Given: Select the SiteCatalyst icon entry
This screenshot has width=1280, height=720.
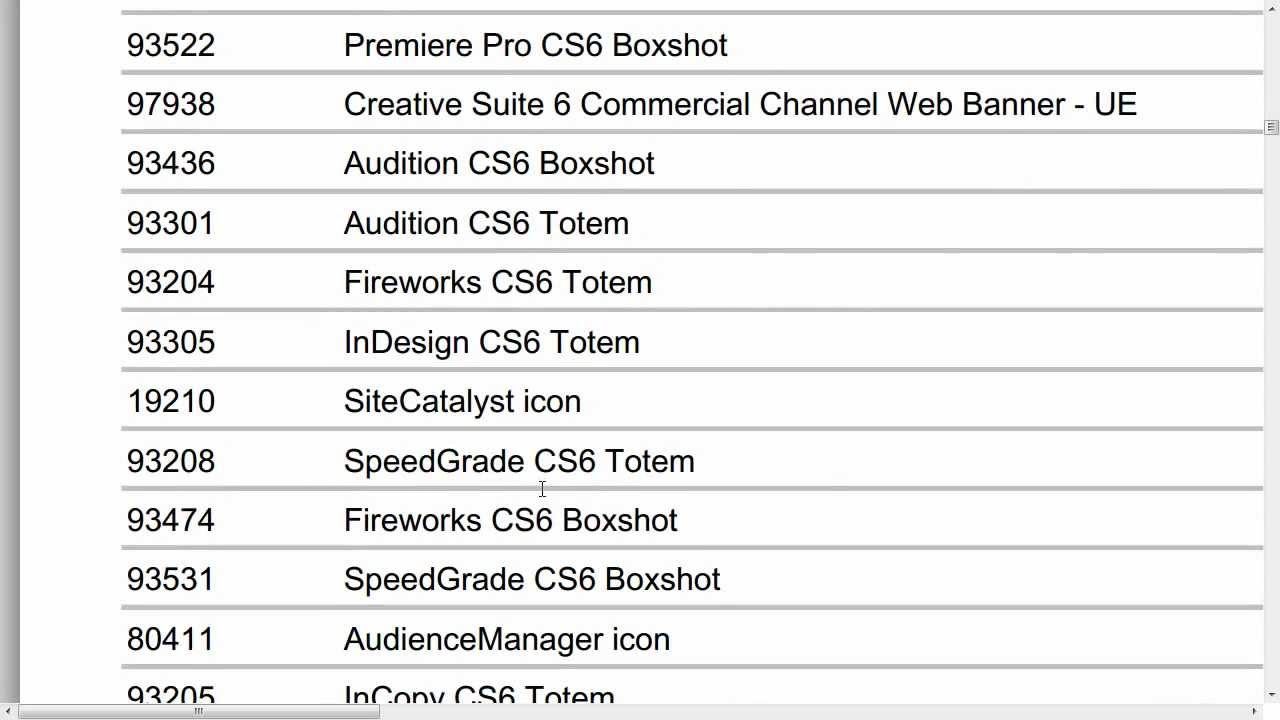Looking at the screenshot, I should [462, 401].
